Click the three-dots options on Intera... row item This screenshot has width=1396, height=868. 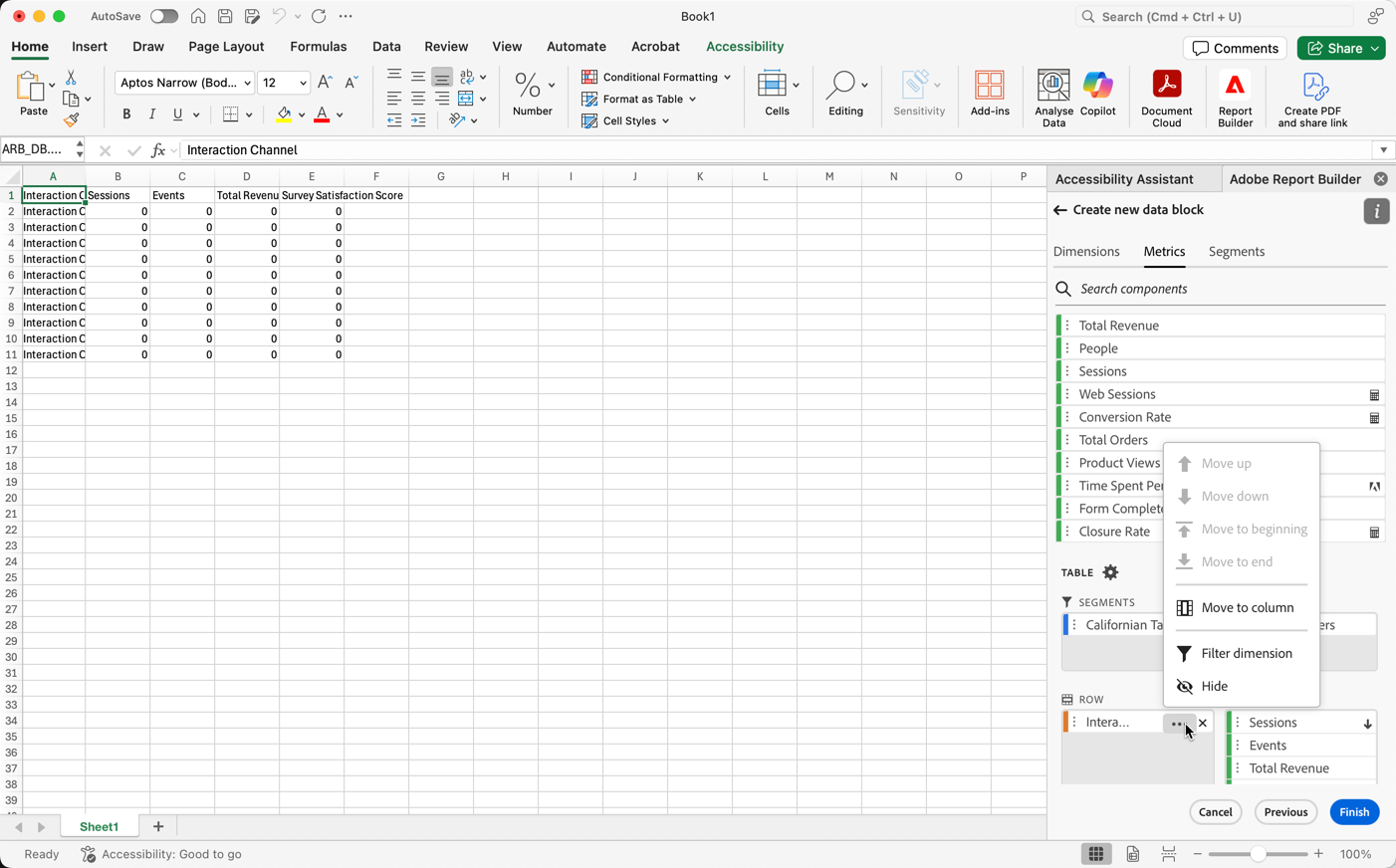(x=1177, y=724)
